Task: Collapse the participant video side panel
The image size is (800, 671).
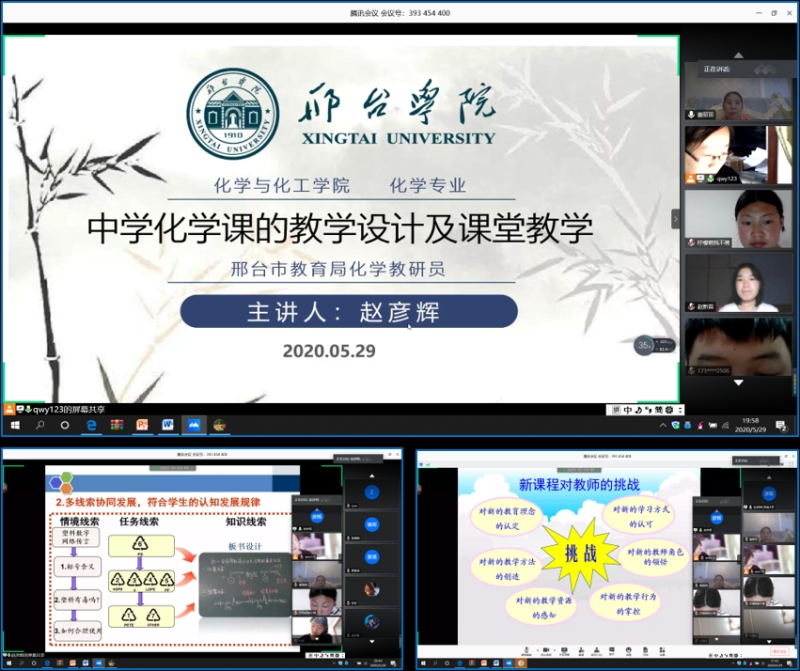Action: 675,218
